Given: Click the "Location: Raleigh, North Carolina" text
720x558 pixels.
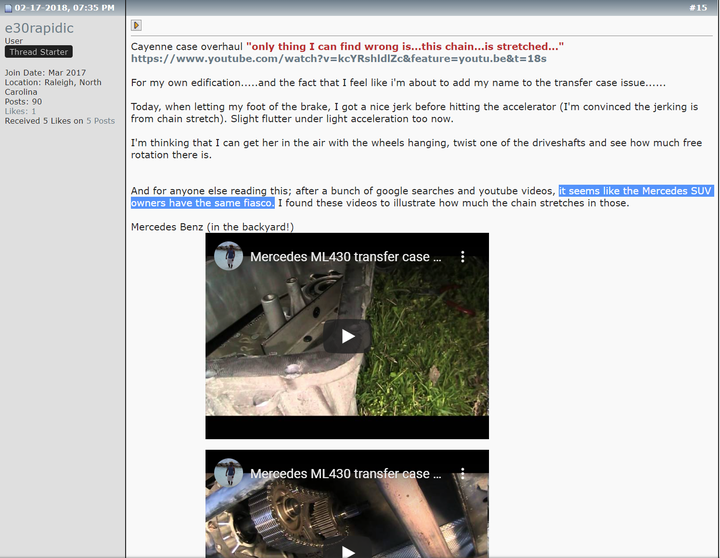Looking at the screenshot, I should coord(53,87).
